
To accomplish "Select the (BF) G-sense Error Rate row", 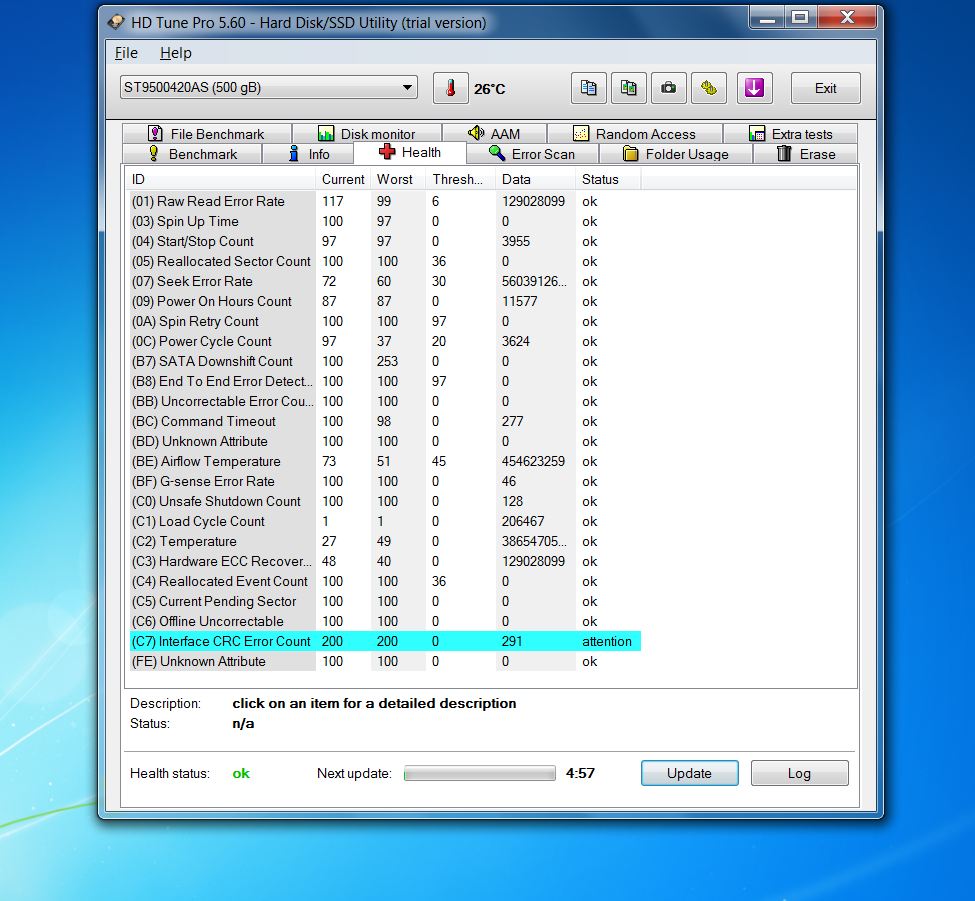I will 385,481.
